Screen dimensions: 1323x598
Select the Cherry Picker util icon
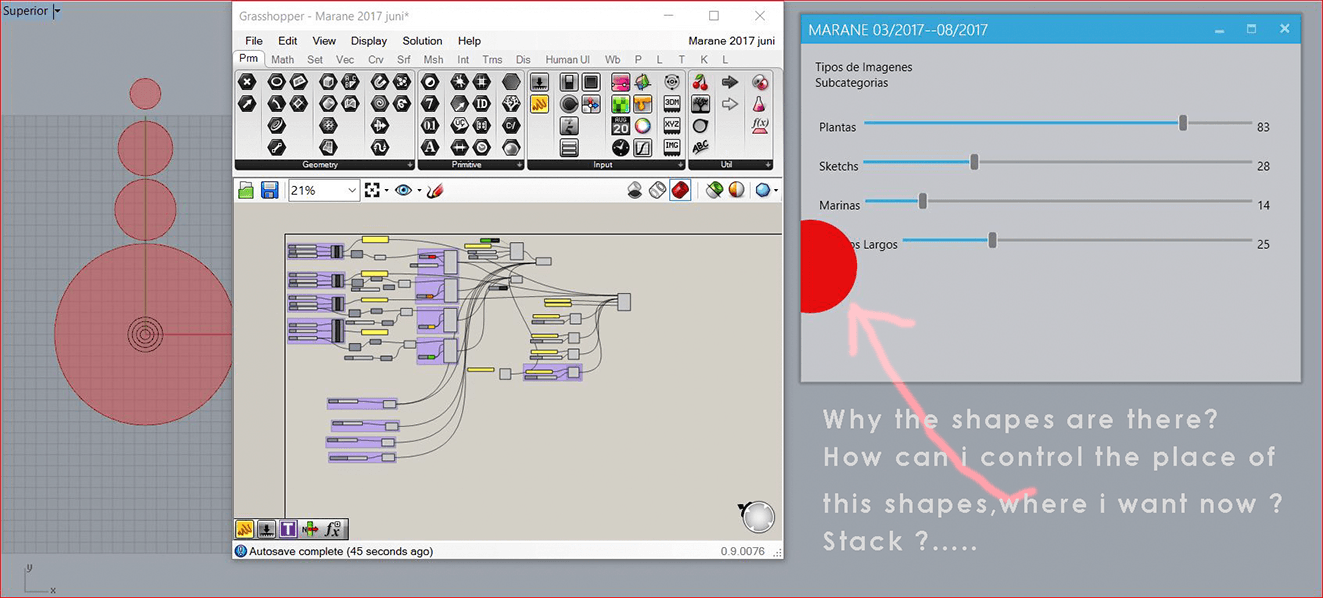click(700, 82)
